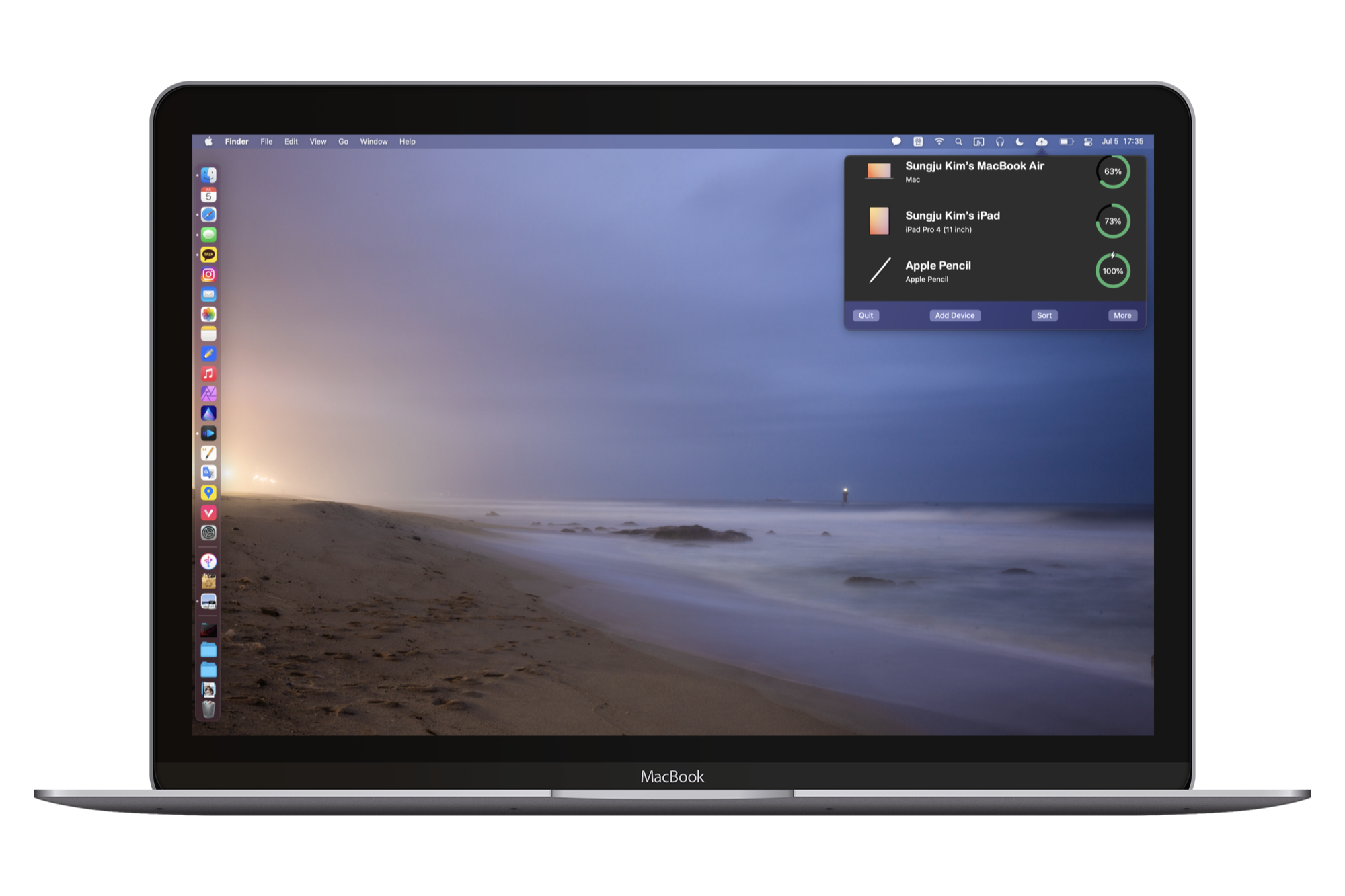Open the Sort options button
This screenshot has height=896, width=1345.
(1044, 315)
